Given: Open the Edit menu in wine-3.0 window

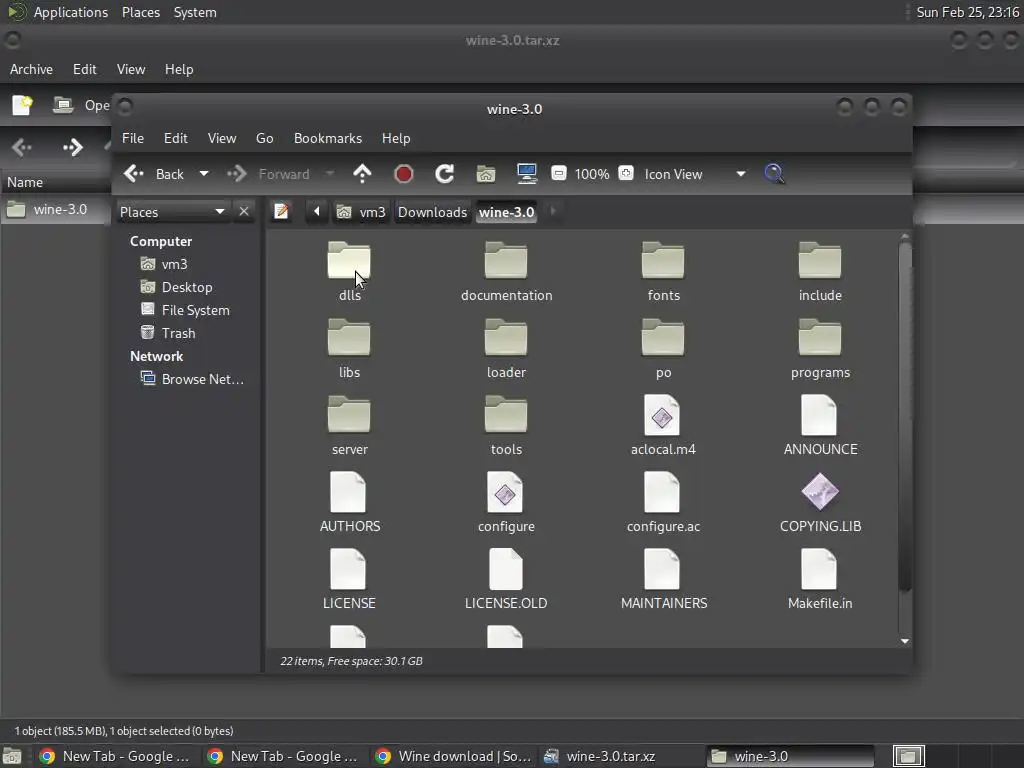Looking at the screenshot, I should click(x=176, y=138).
